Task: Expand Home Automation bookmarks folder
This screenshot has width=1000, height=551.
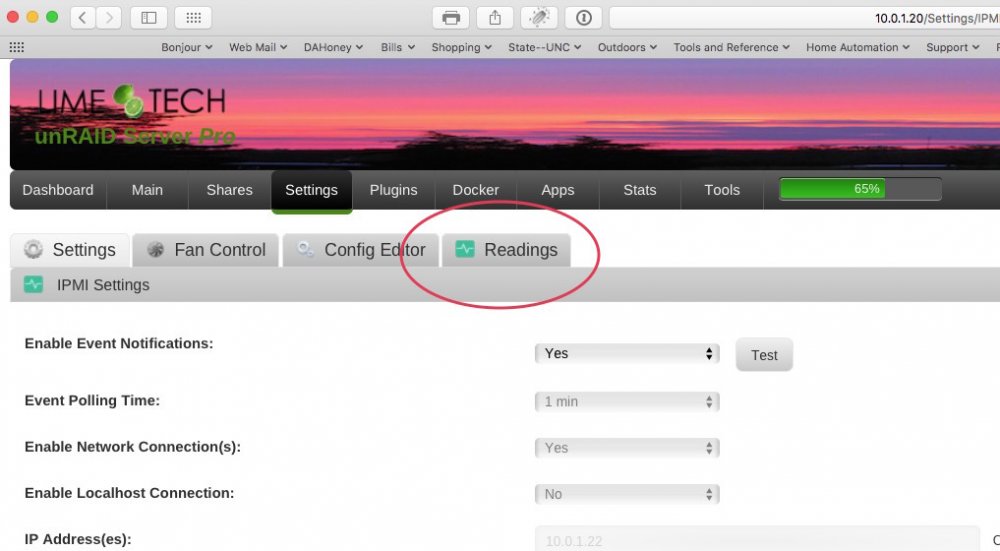Action: click(857, 47)
